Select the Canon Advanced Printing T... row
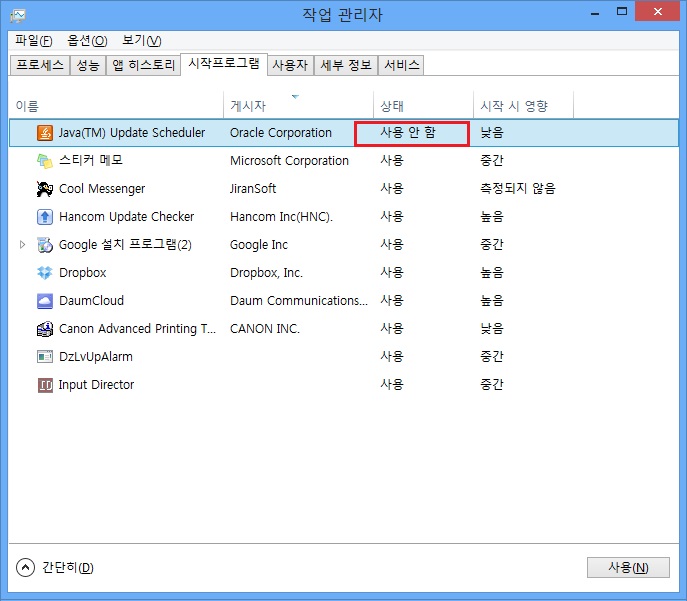The height and width of the screenshot is (601, 687). 138,329
